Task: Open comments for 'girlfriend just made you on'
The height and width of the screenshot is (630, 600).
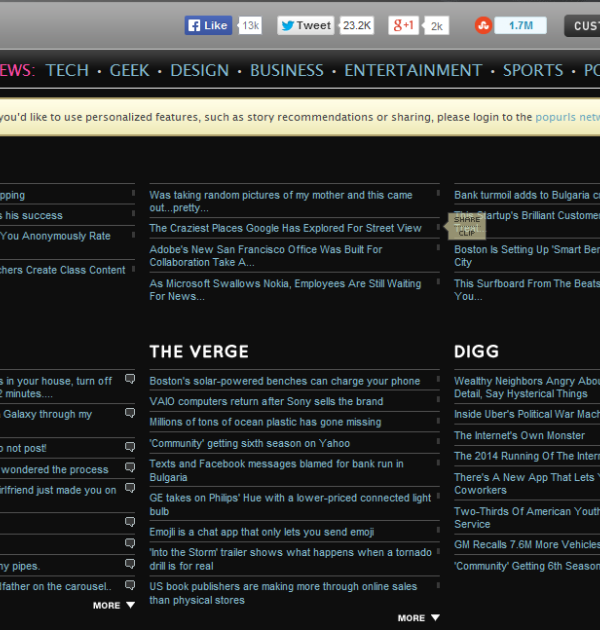Action: click(x=130, y=487)
